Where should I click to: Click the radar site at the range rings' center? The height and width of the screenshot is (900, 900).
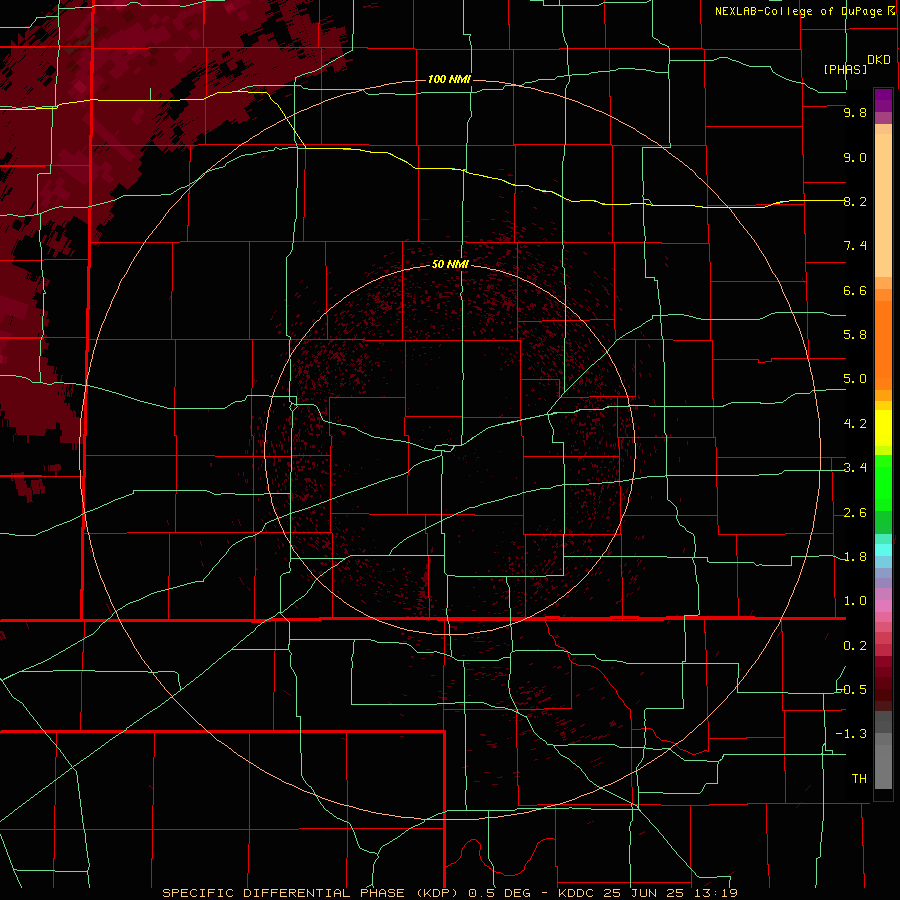click(450, 449)
